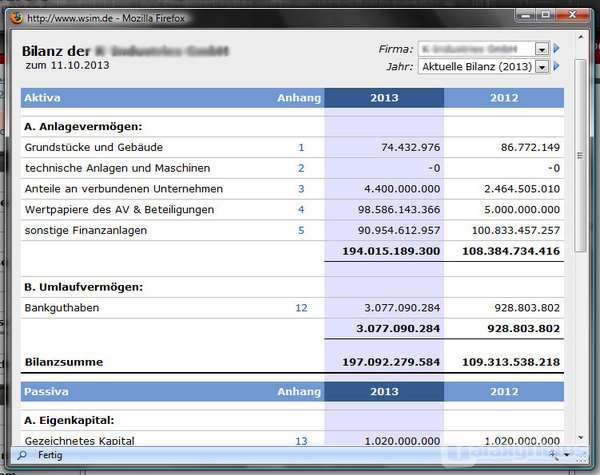This screenshot has height=475, width=600.
Task: Click the 2013 value 4.400.000.000
Action: point(402,189)
